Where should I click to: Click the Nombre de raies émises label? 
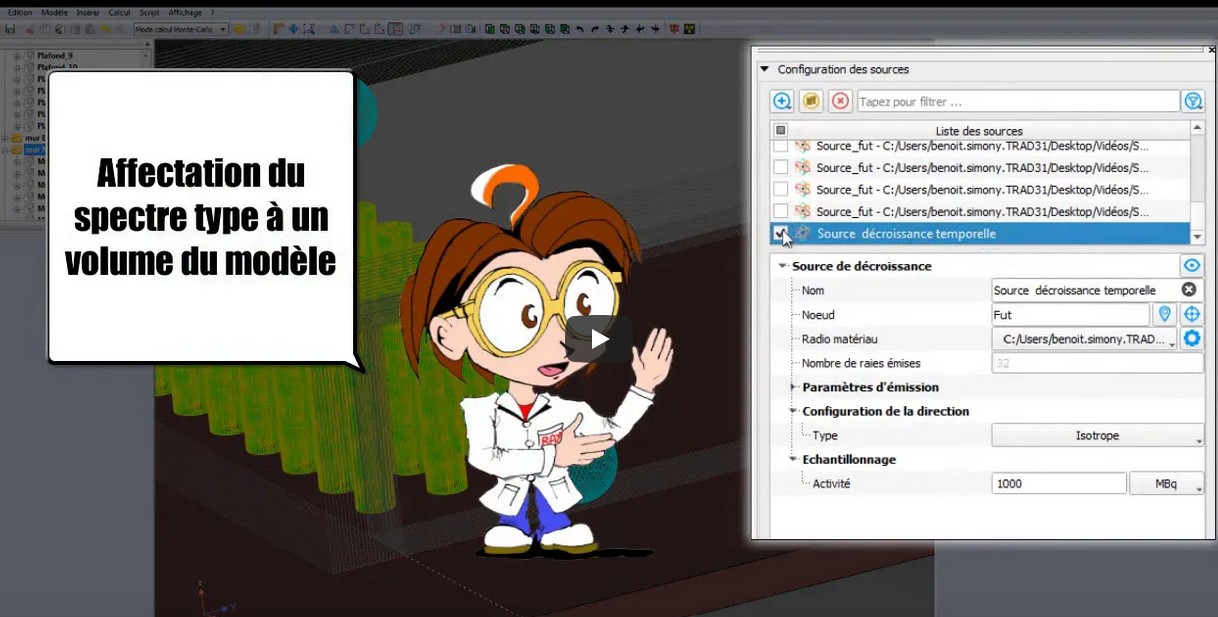(861, 363)
